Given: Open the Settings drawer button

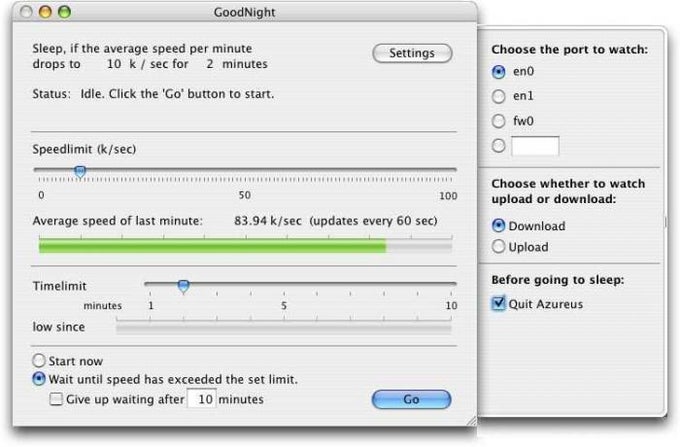Looking at the screenshot, I should tap(412, 53).
